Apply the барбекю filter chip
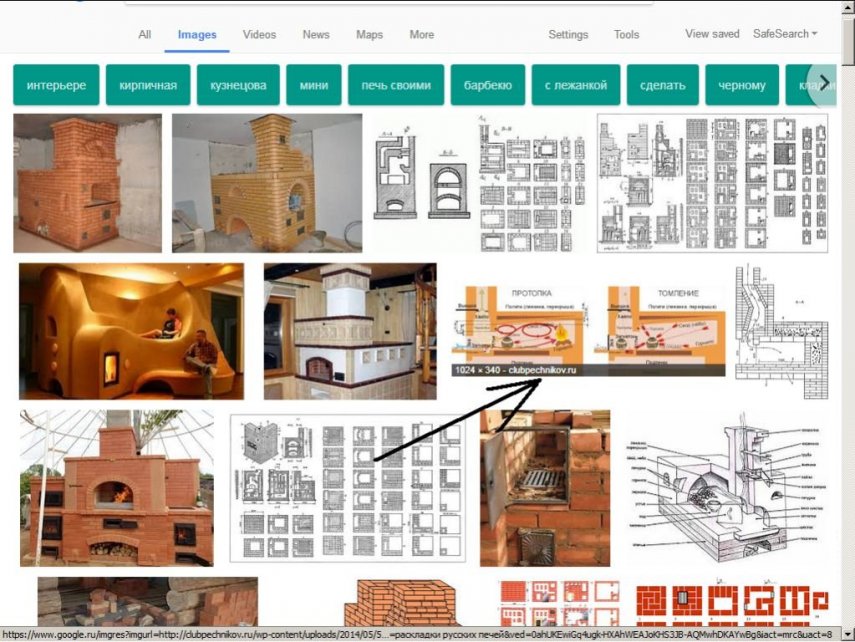Viewport: 855px width, 642px height. click(x=488, y=85)
